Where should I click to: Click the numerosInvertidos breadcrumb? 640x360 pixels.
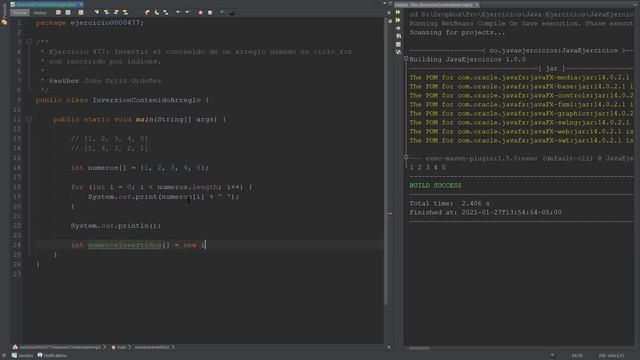click(151, 347)
